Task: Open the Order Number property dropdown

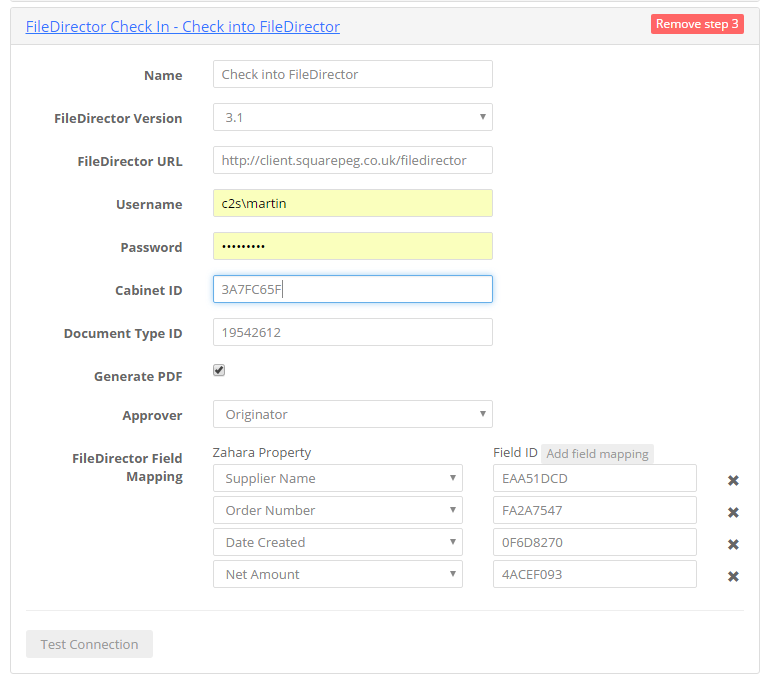Action: 338,510
